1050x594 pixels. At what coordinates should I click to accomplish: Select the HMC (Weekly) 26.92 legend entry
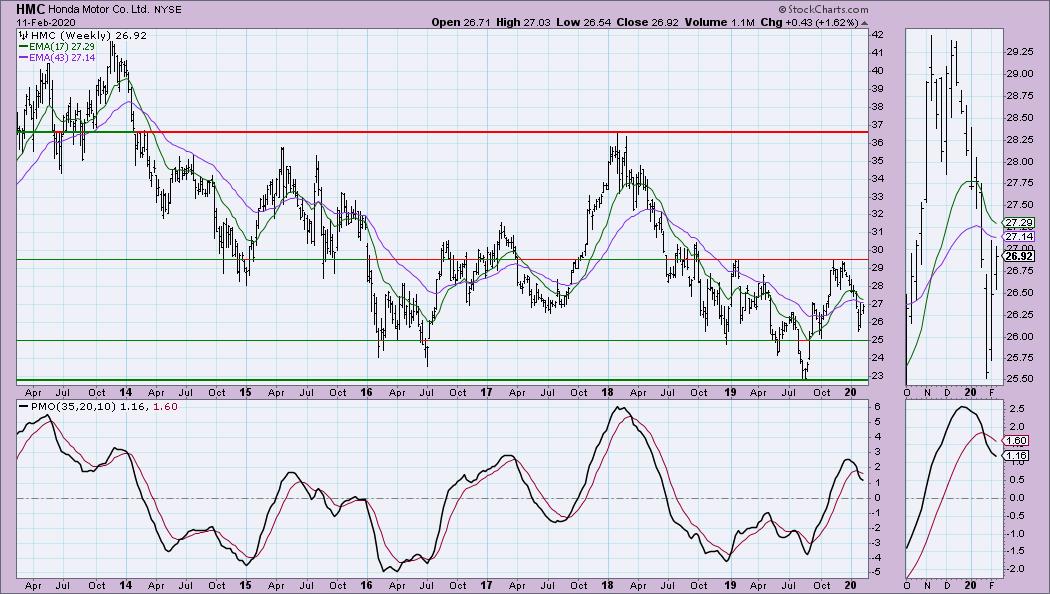click(88, 35)
